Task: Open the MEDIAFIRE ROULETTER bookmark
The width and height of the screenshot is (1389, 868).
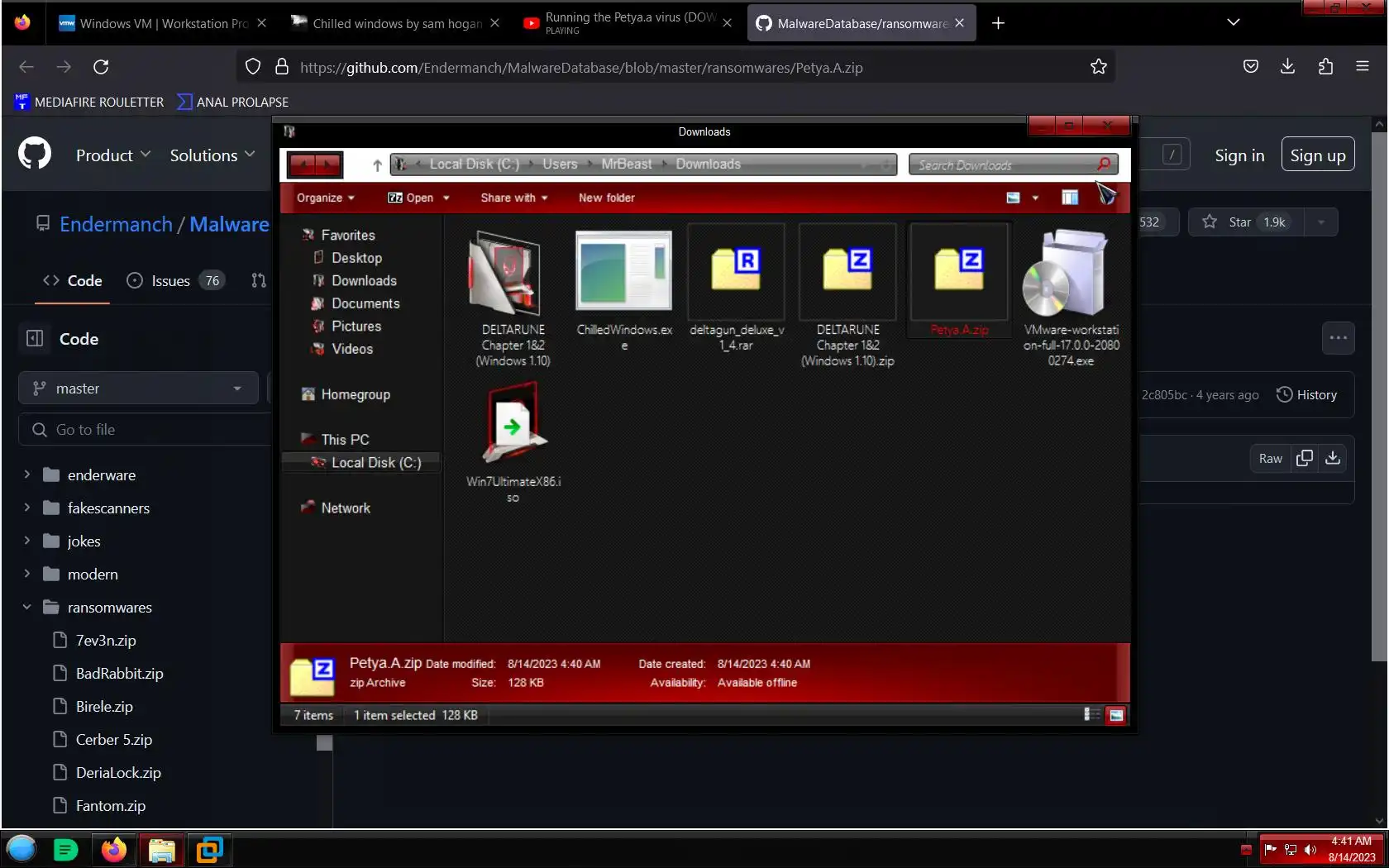Action: point(89,102)
